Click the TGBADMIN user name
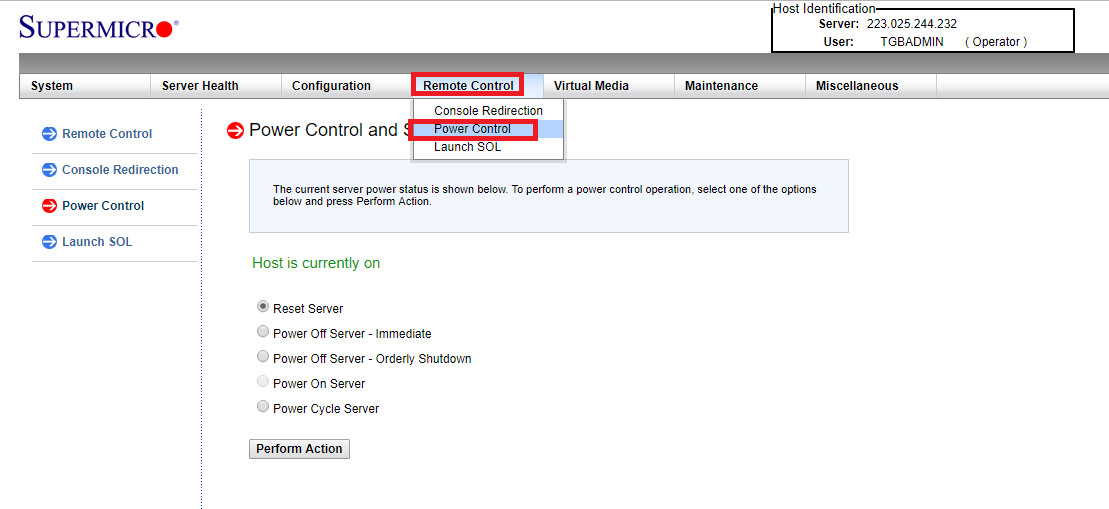 click(912, 42)
